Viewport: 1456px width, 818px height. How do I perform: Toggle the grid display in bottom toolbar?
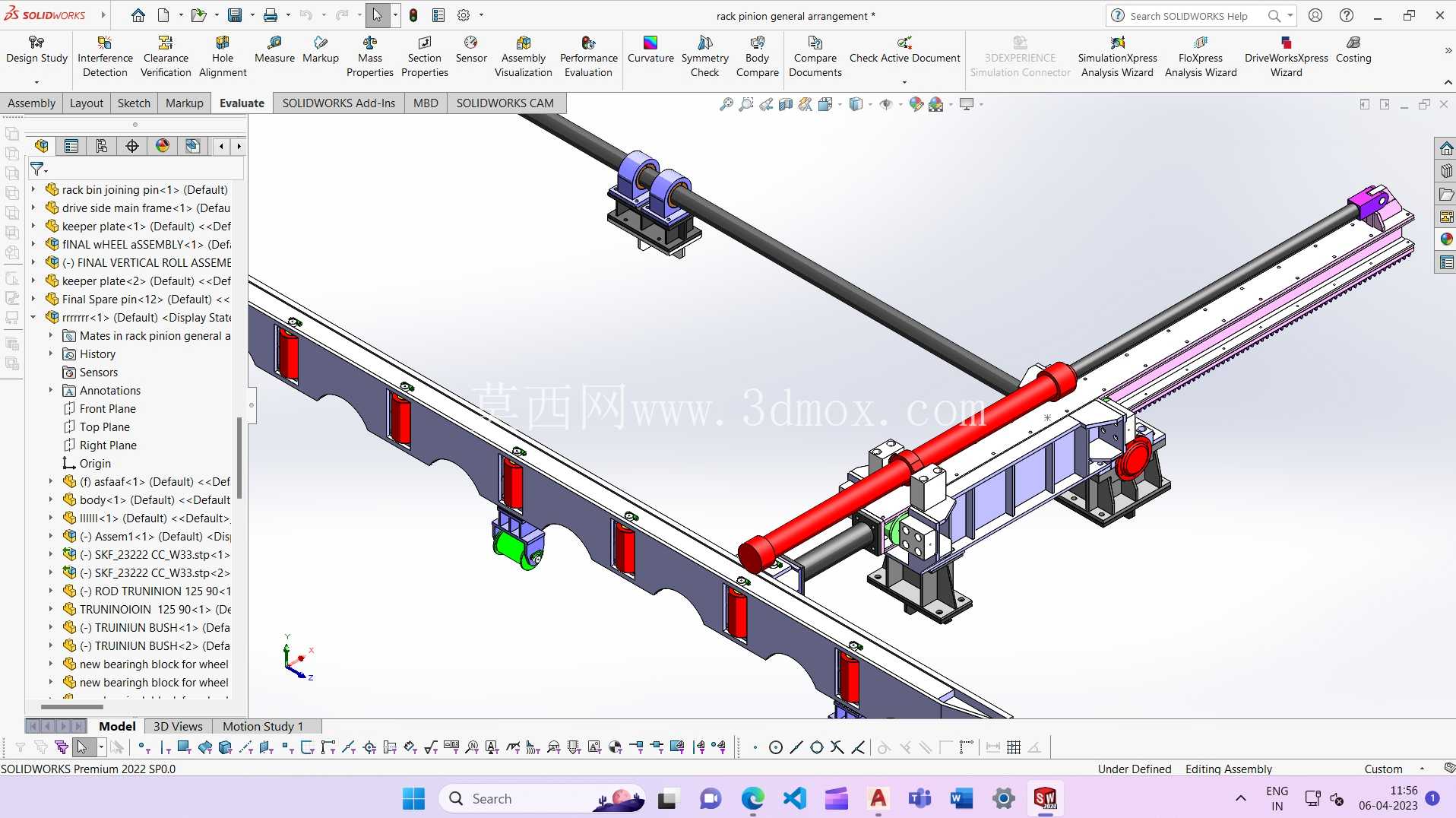tap(1014, 747)
